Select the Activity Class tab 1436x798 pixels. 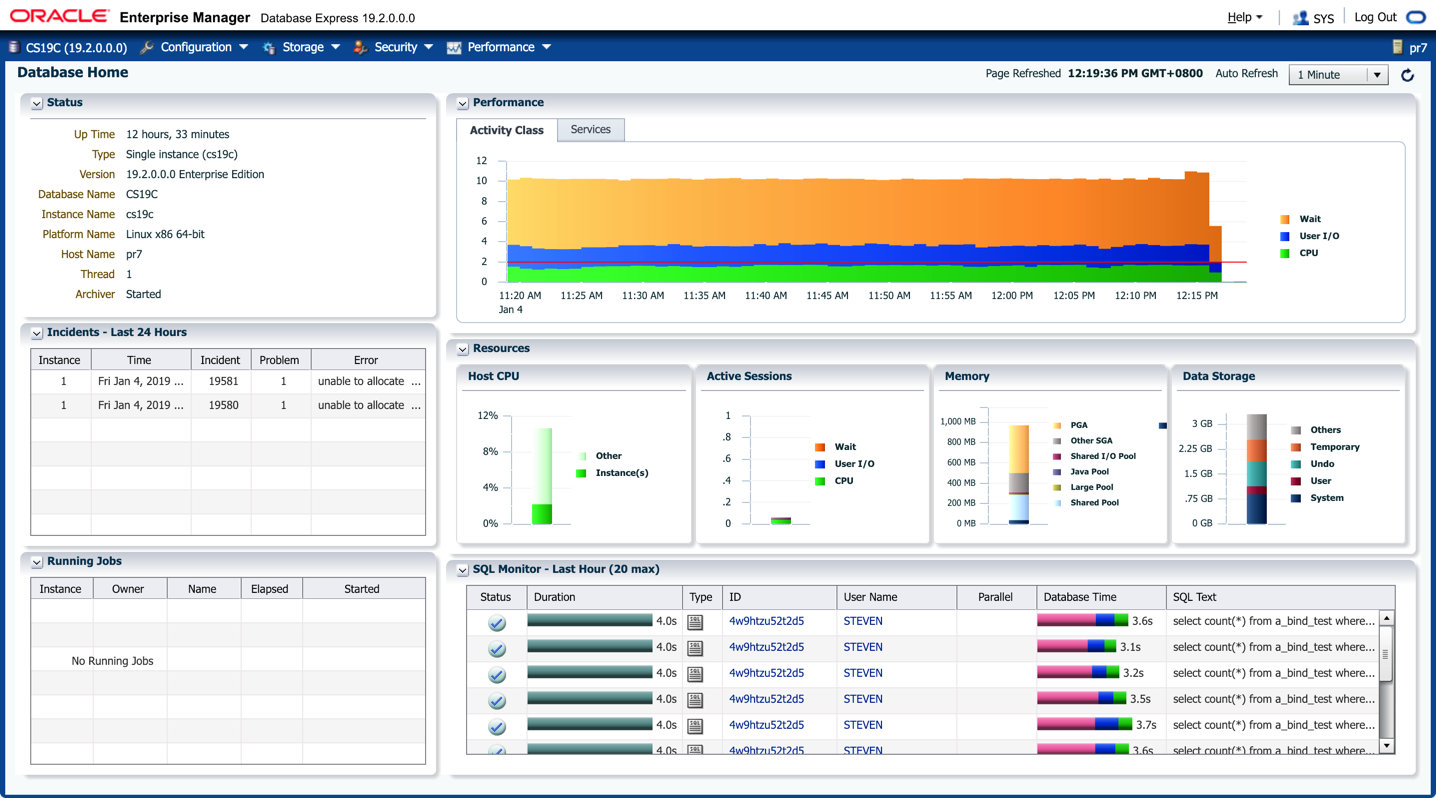point(506,130)
